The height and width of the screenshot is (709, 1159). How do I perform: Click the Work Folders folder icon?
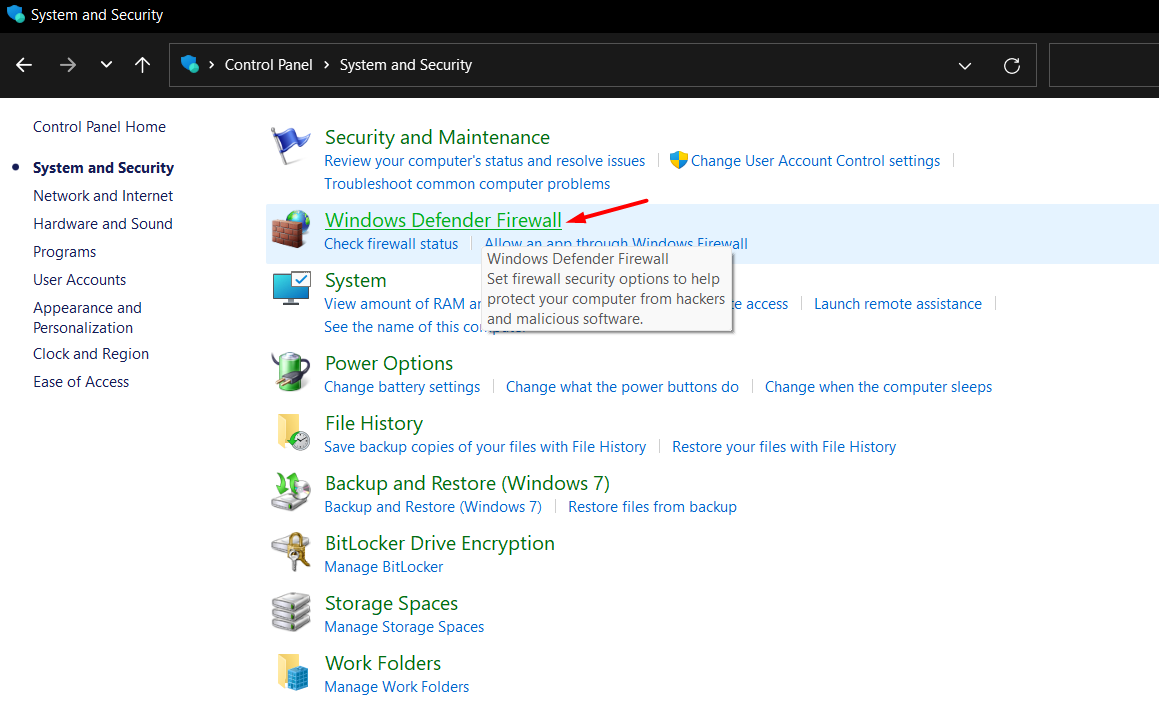click(293, 672)
